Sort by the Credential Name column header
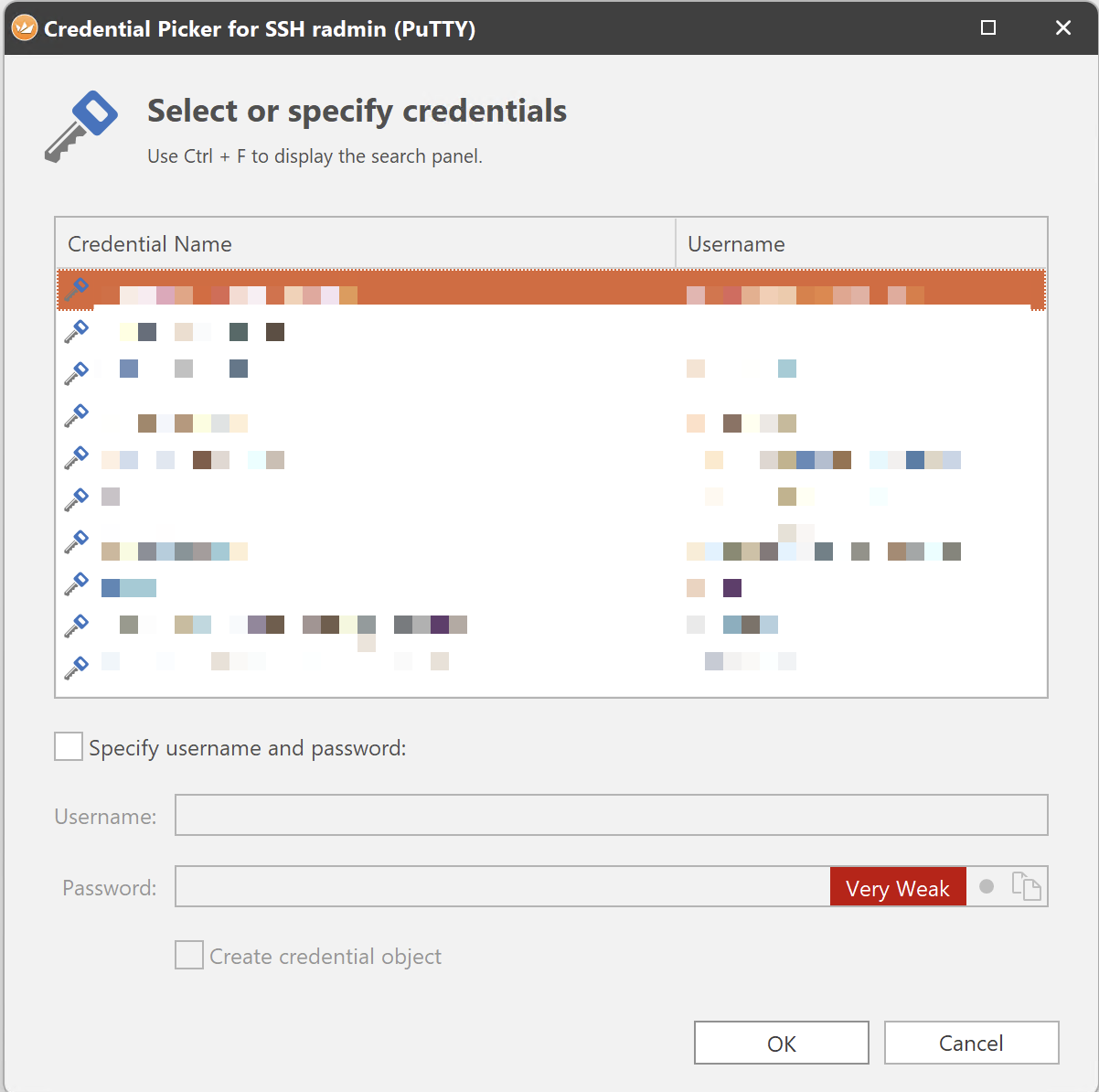The image size is (1099, 1092). coord(366,243)
